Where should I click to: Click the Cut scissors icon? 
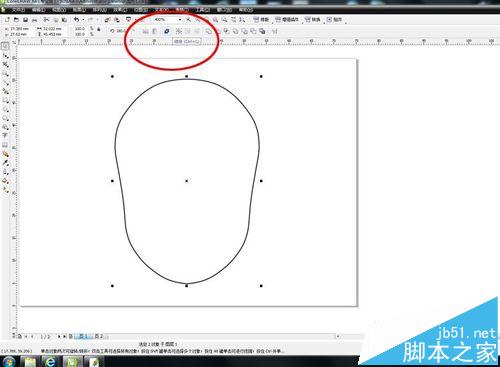[46, 20]
